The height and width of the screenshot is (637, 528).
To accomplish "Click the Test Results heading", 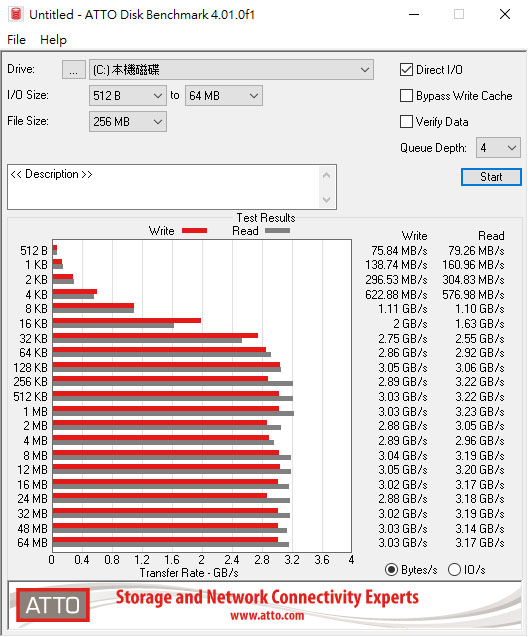I will (x=266, y=218).
